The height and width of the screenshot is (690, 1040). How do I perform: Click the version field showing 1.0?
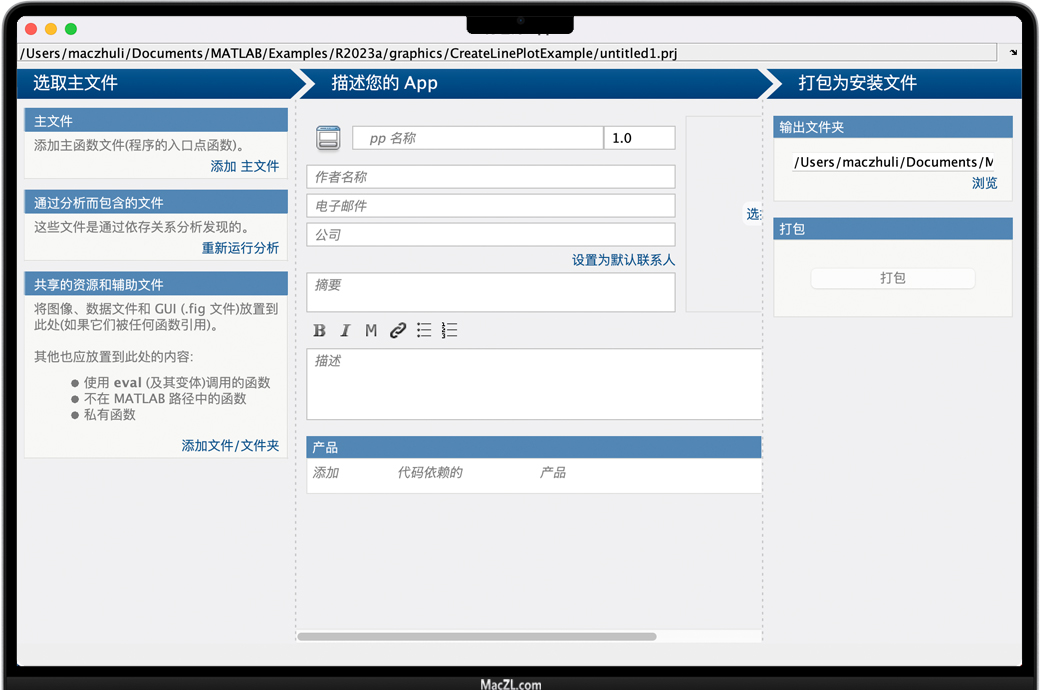coord(639,138)
